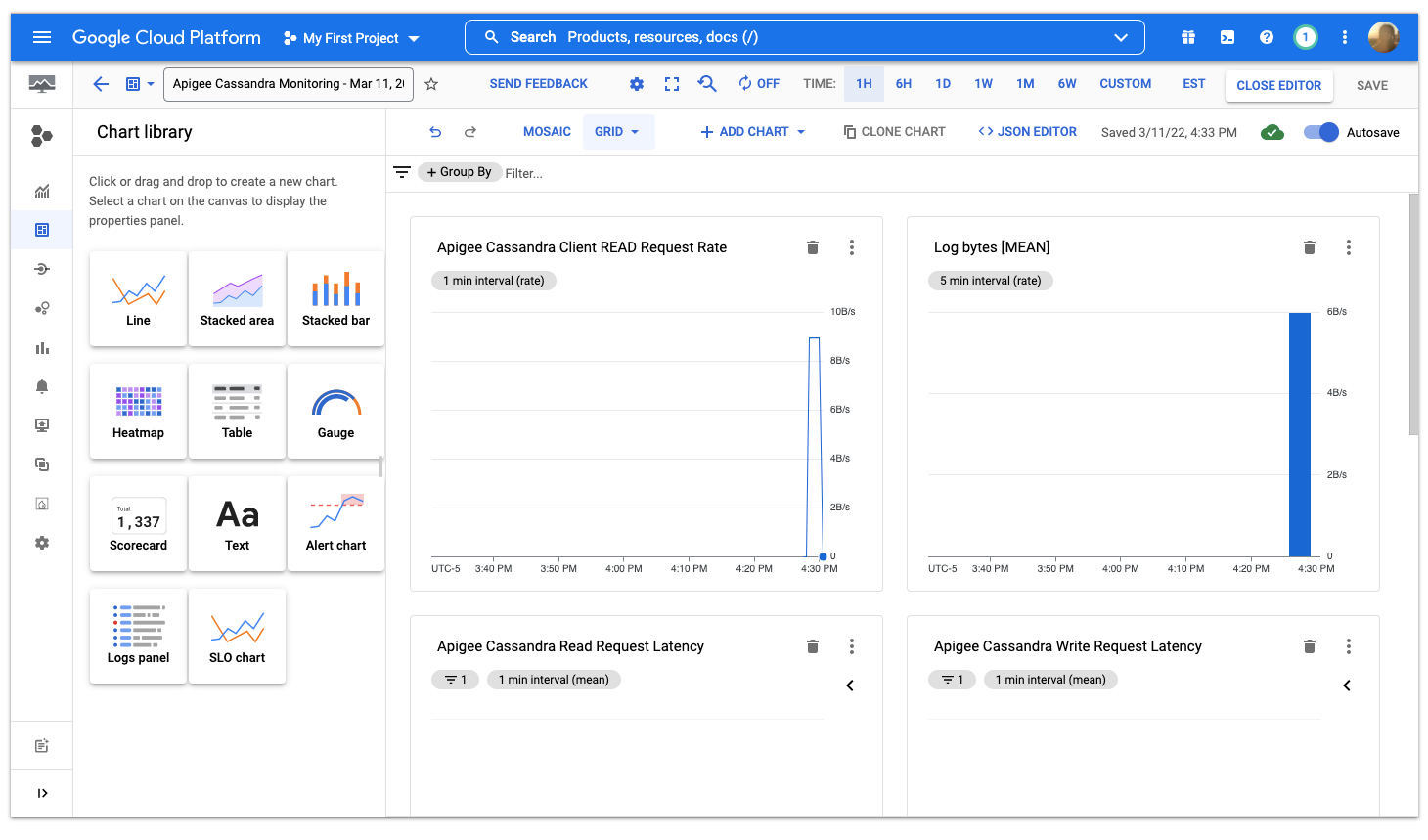Expand legend arrow on Read Request Latency chart

(850, 685)
